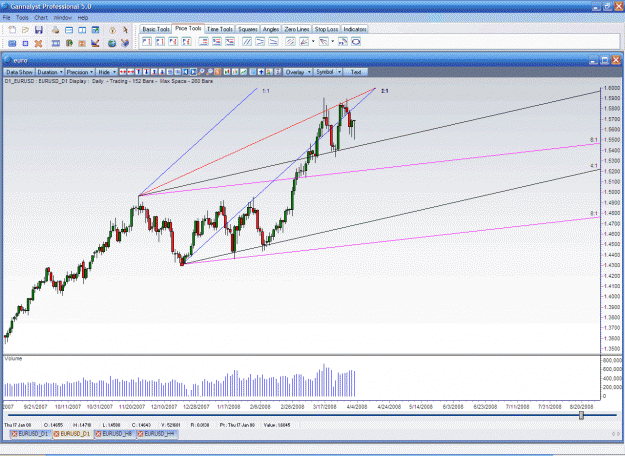
Task: Click the Volume panel label
Action: [x=13, y=359]
